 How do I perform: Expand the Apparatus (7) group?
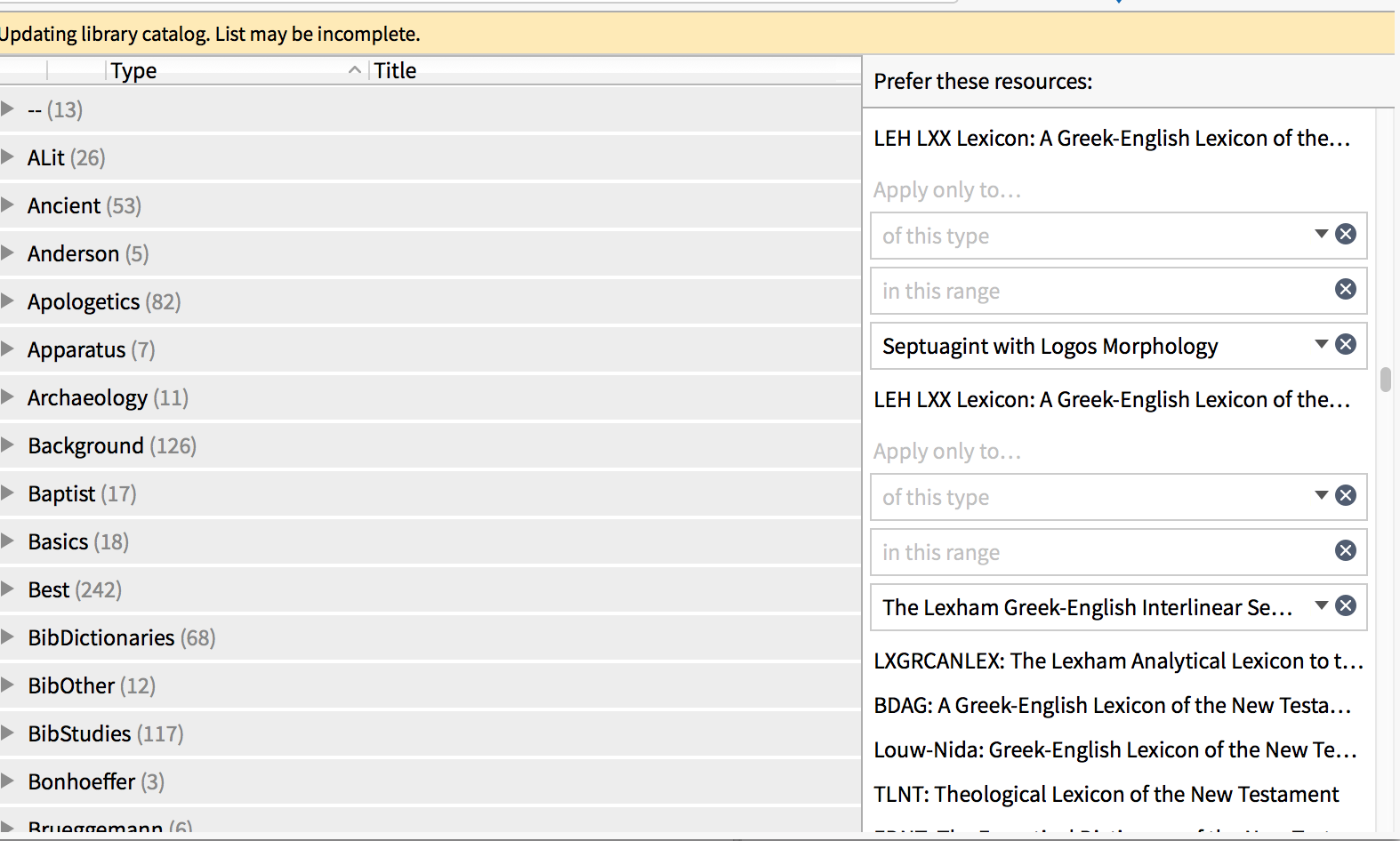8,348
